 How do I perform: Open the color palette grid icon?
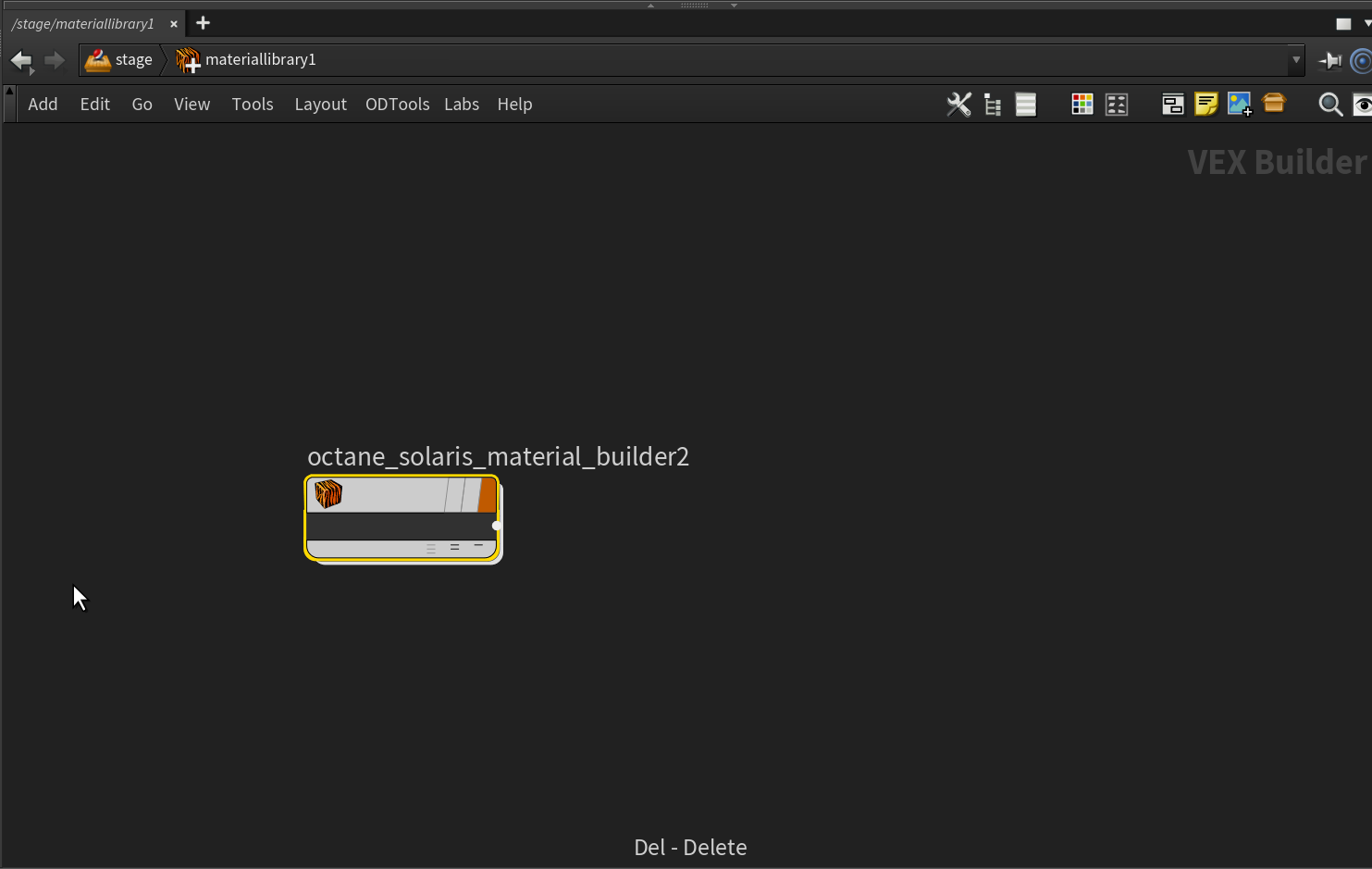point(1082,105)
